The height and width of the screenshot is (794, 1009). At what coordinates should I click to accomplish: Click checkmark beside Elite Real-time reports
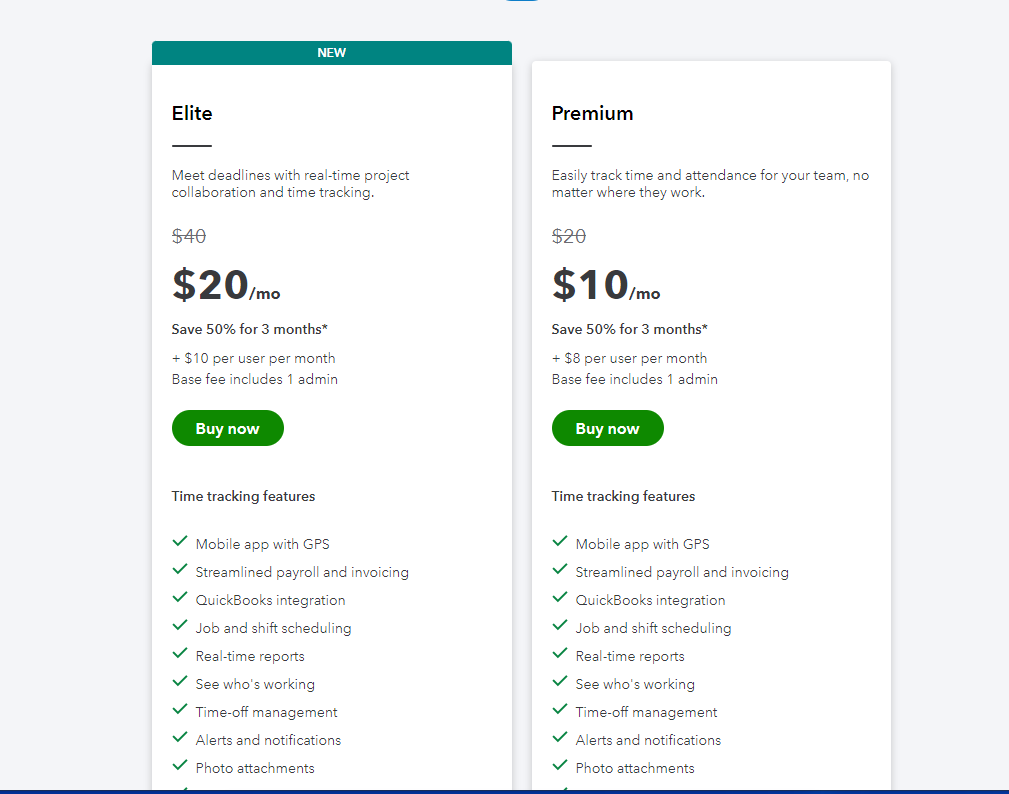(180, 653)
